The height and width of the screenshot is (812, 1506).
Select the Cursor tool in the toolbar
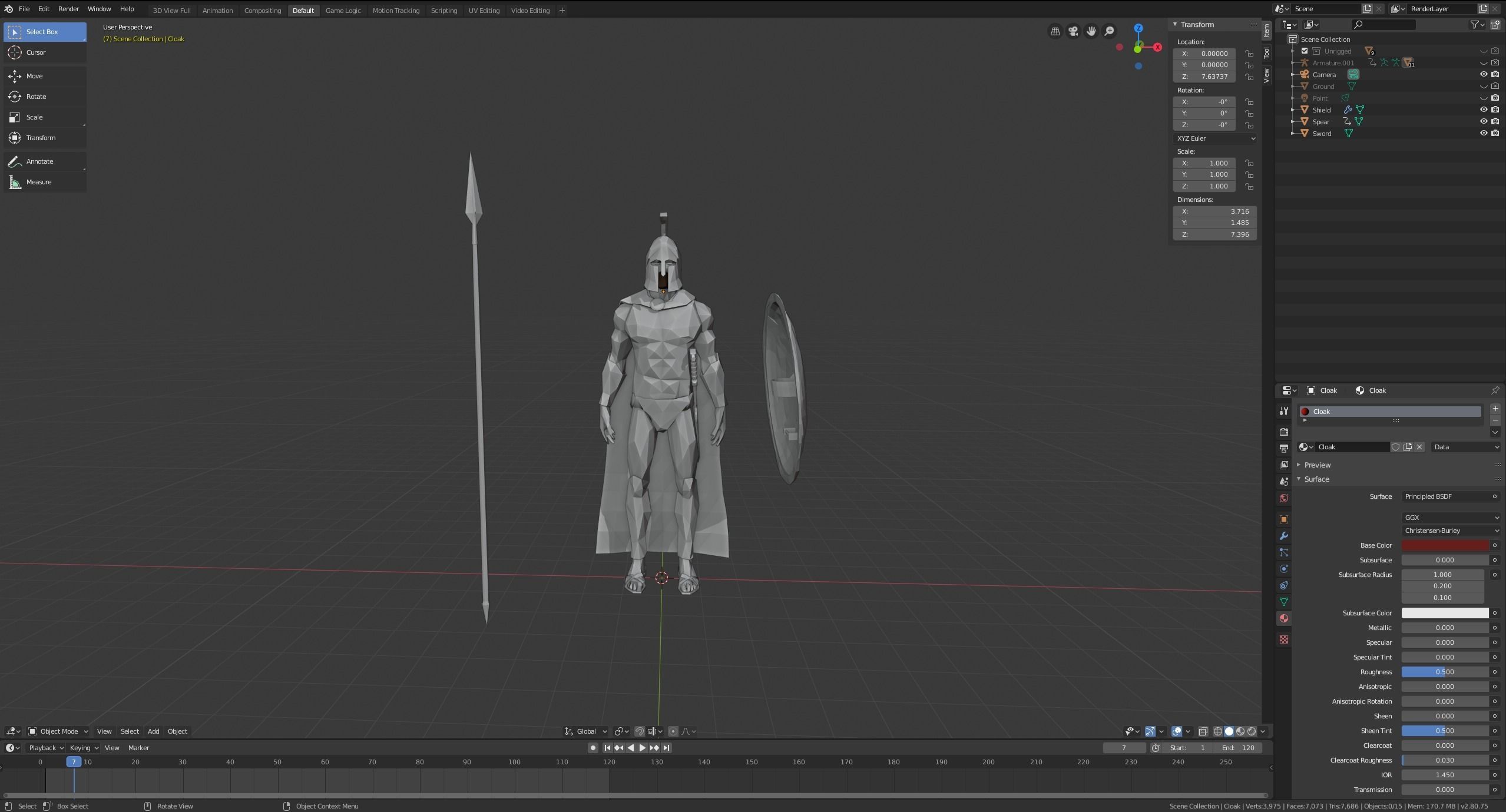pos(45,52)
